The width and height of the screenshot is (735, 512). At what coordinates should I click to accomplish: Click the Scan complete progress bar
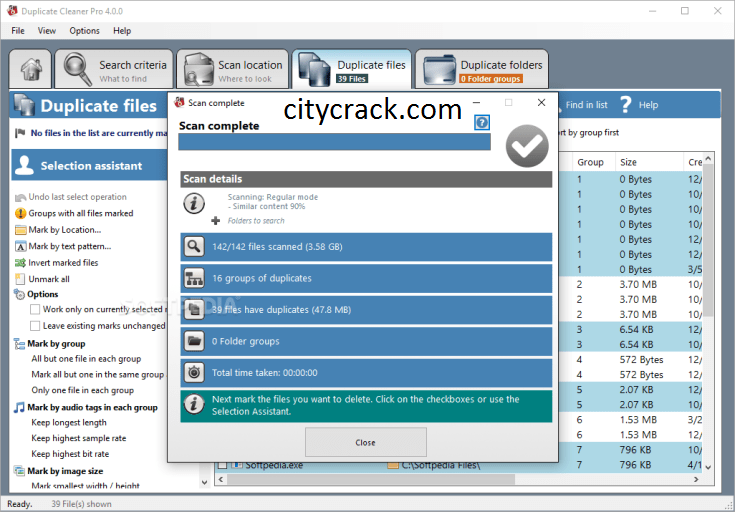[334, 142]
